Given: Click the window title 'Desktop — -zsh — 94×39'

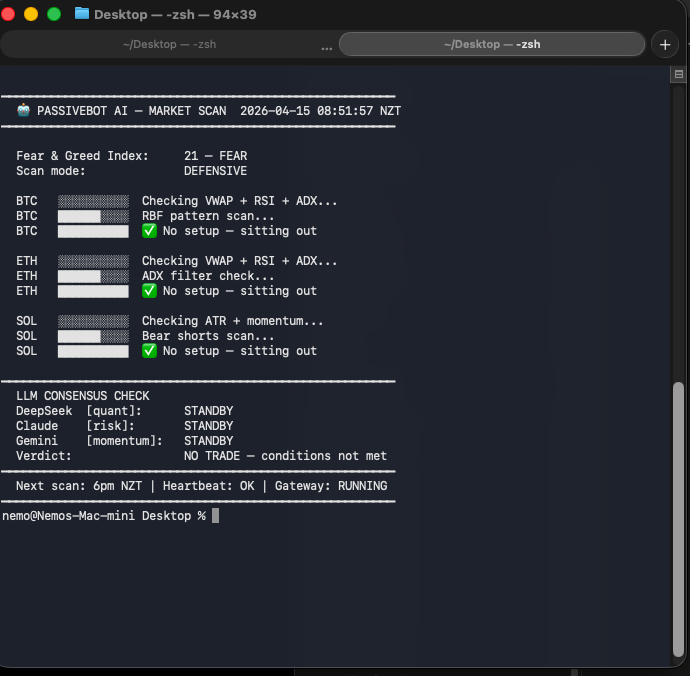Looking at the screenshot, I should (175, 15).
